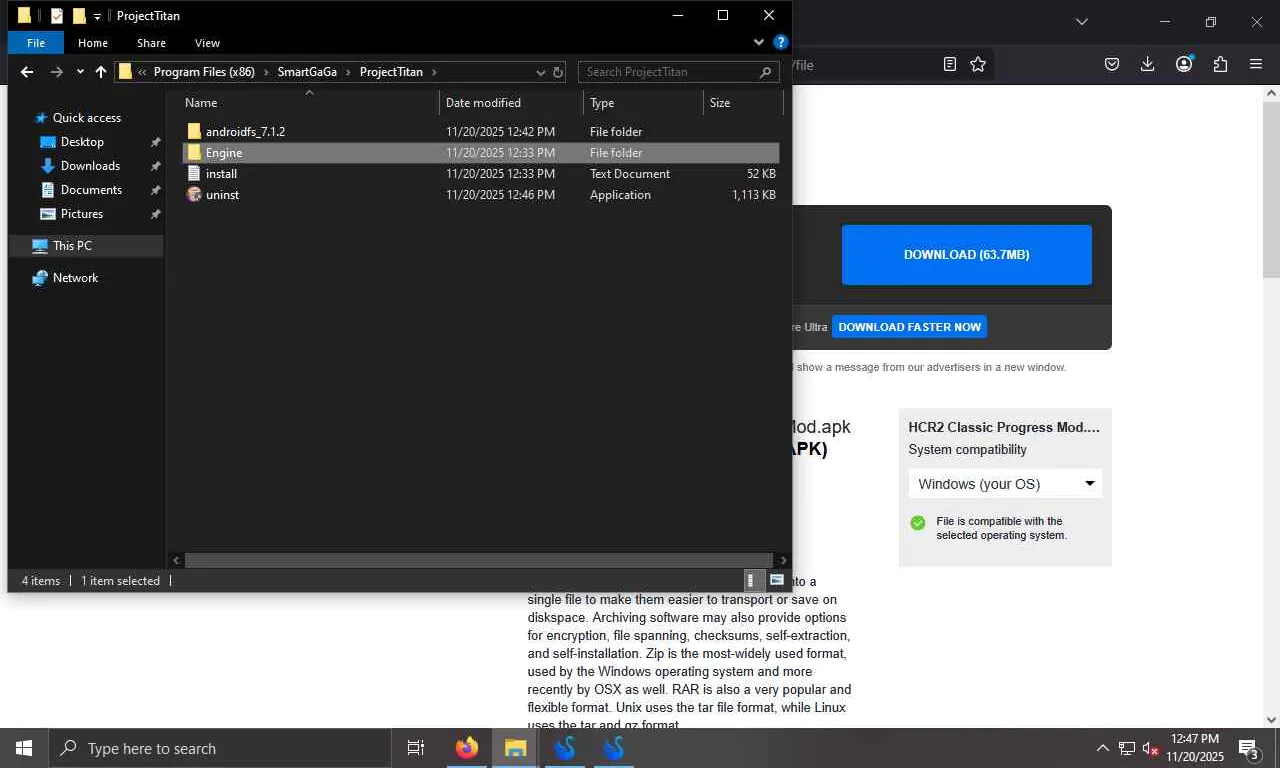Image resolution: width=1280 pixels, height=768 pixels.
Task: Expand the ribbon with the chevron
Action: click(759, 43)
